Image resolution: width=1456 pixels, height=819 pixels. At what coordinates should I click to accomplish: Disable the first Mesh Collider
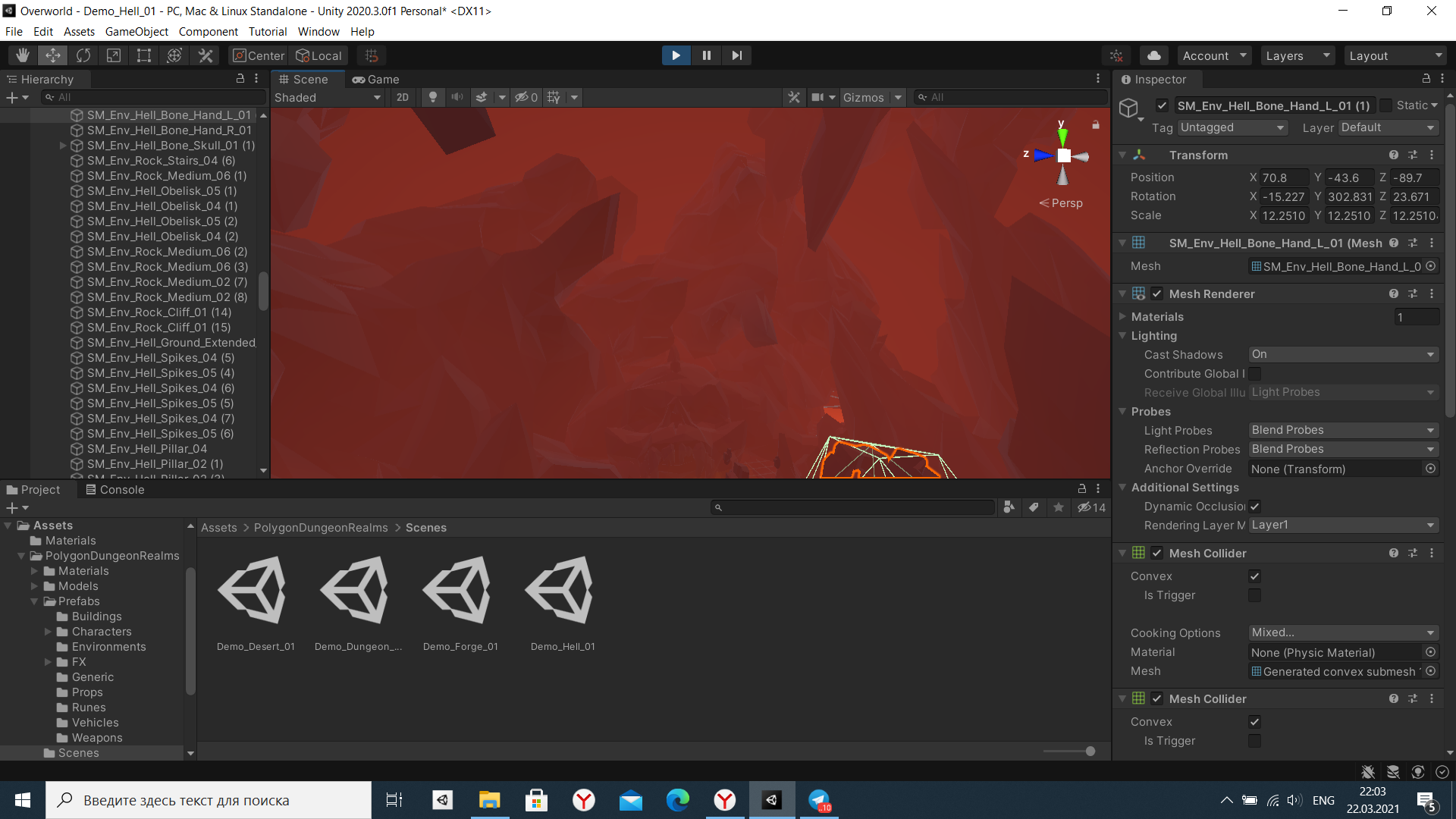pos(1157,553)
